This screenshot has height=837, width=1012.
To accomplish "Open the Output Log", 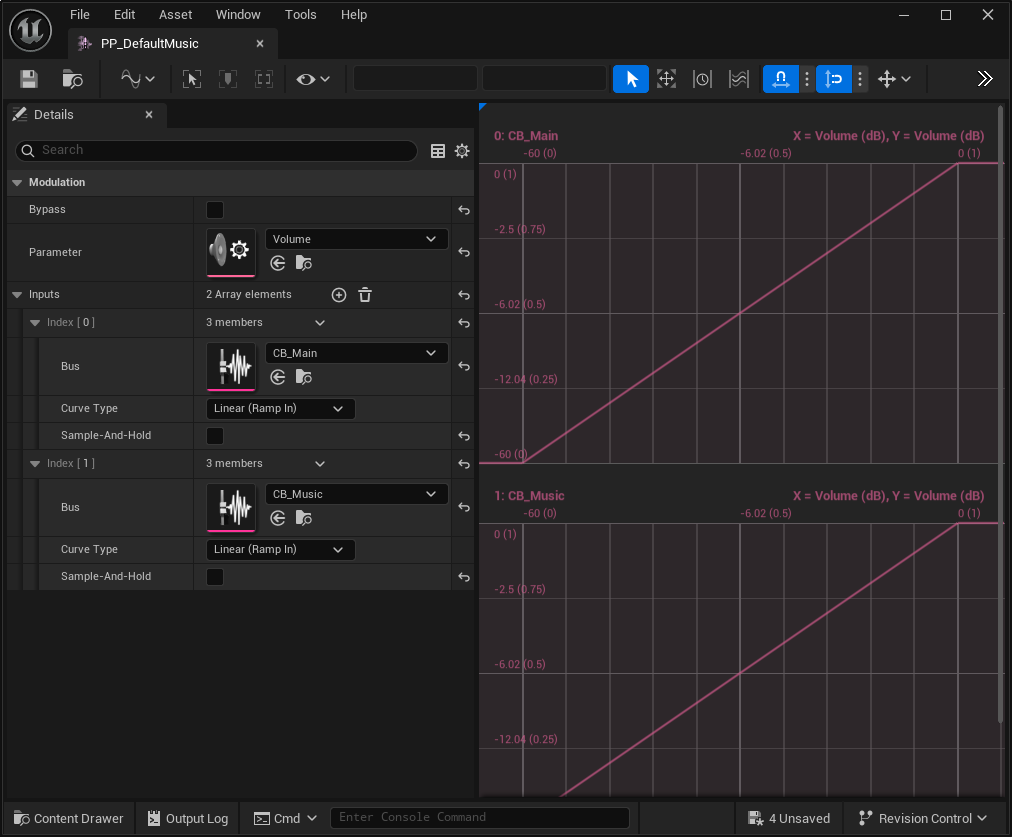I will [x=187, y=818].
